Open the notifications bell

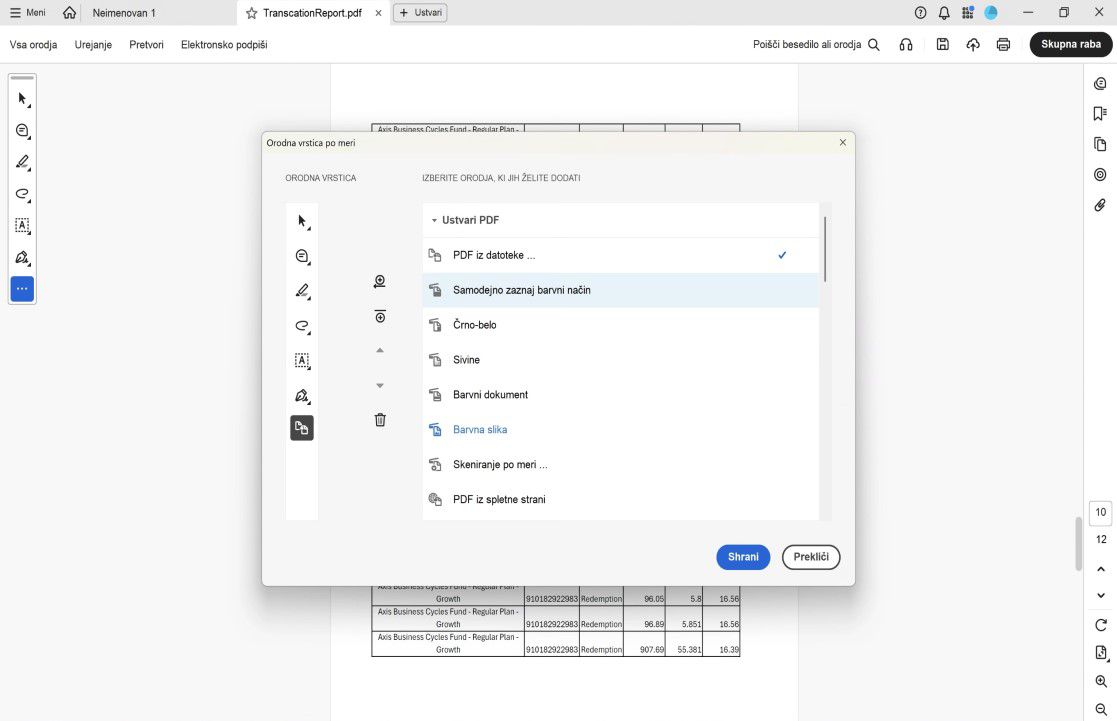click(944, 13)
